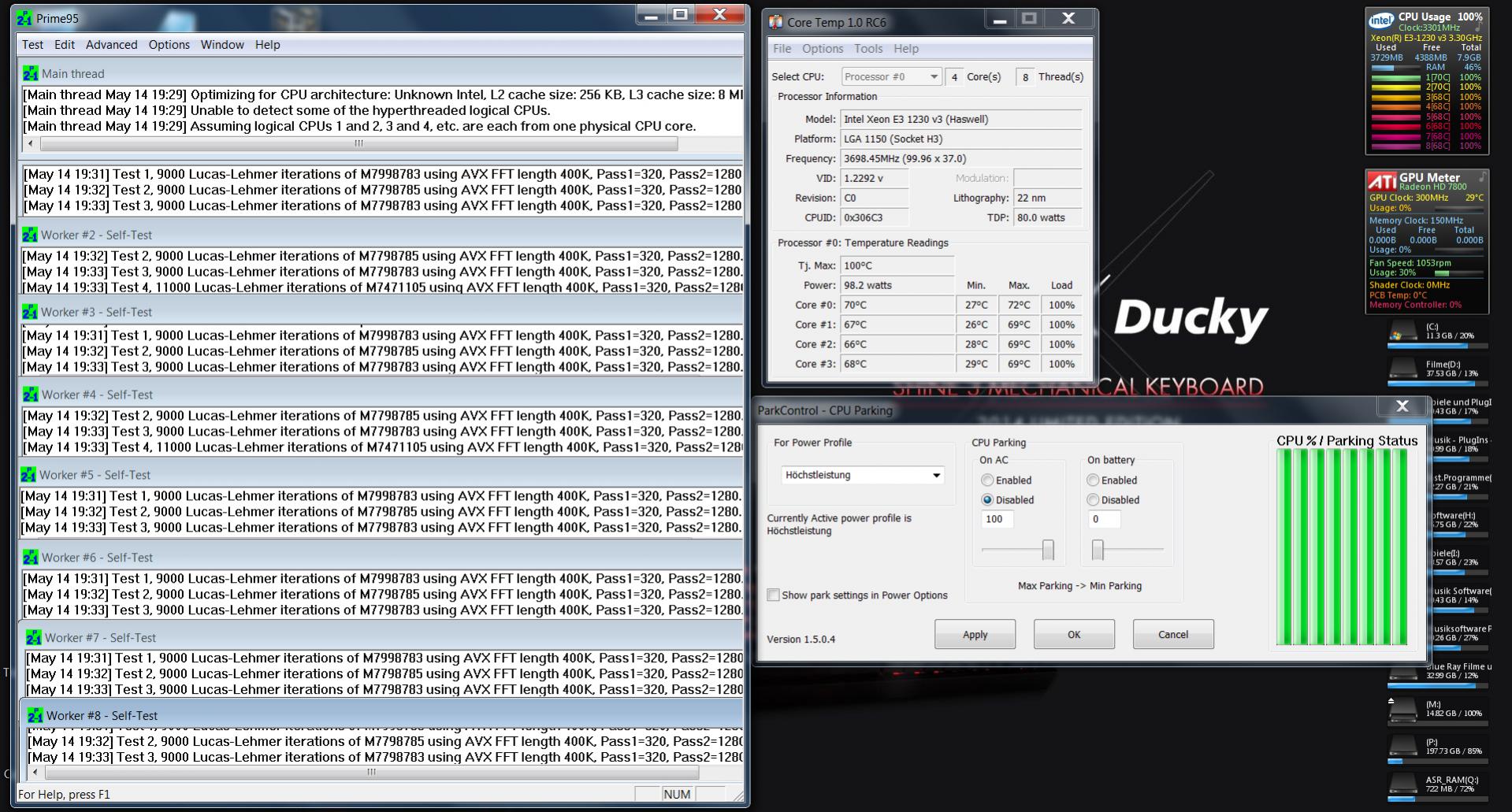Click the Power value 98.2 watts

pos(897,286)
